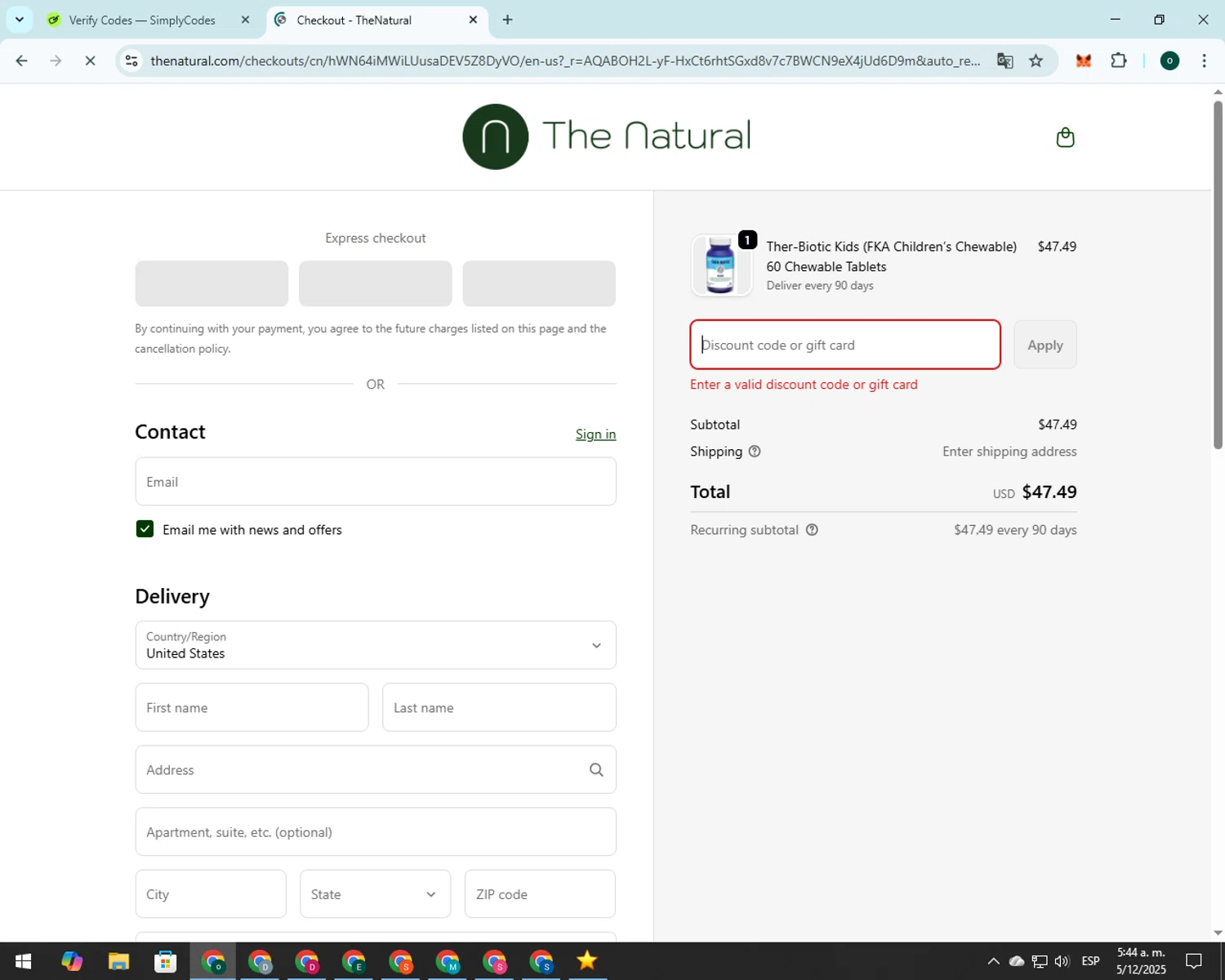The width and height of the screenshot is (1225, 980).
Task: Open File Explorer from the taskbar
Action: (118, 961)
